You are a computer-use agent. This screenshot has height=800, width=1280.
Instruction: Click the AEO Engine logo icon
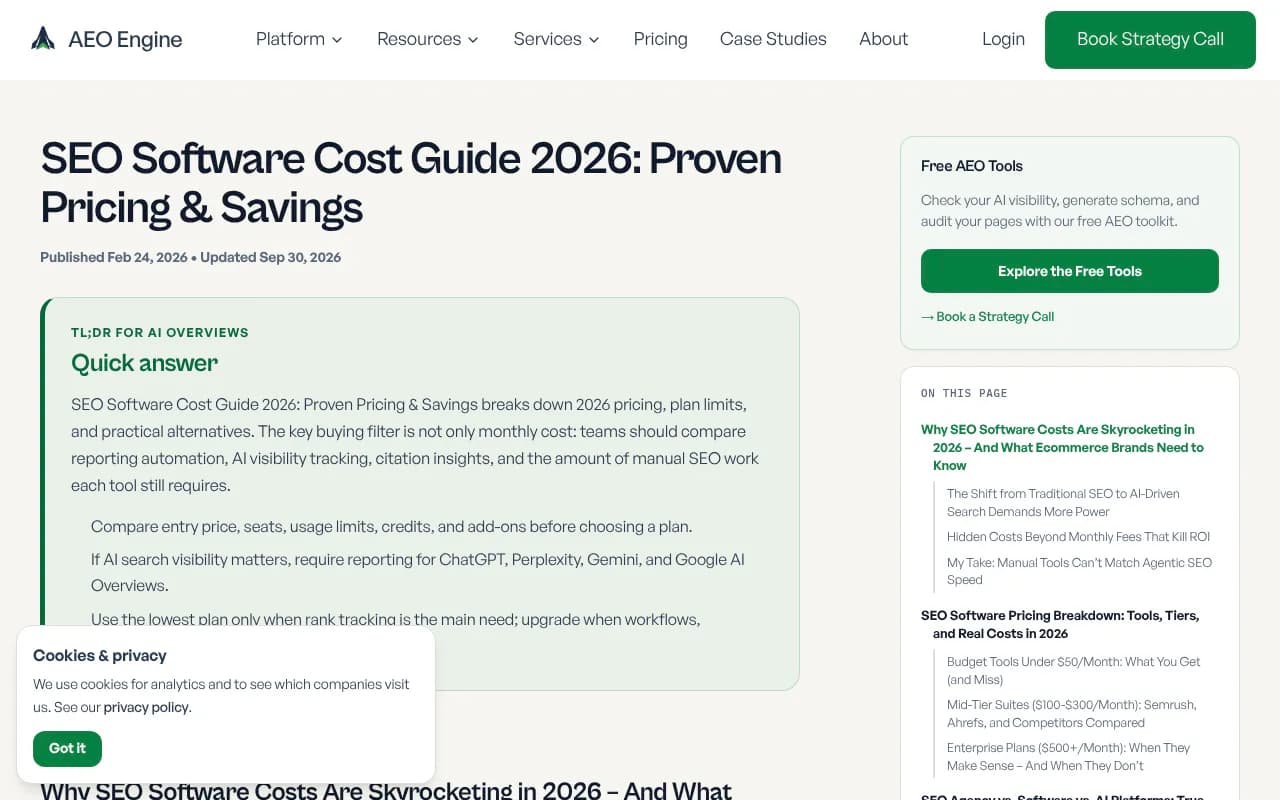coord(43,39)
